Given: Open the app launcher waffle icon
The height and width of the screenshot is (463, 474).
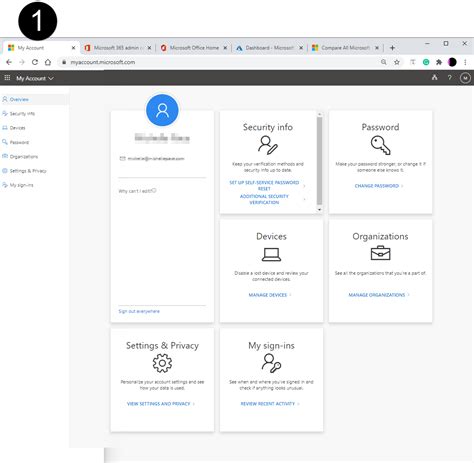Looking at the screenshot, I should pyautogui.click(x=7, y=78).
